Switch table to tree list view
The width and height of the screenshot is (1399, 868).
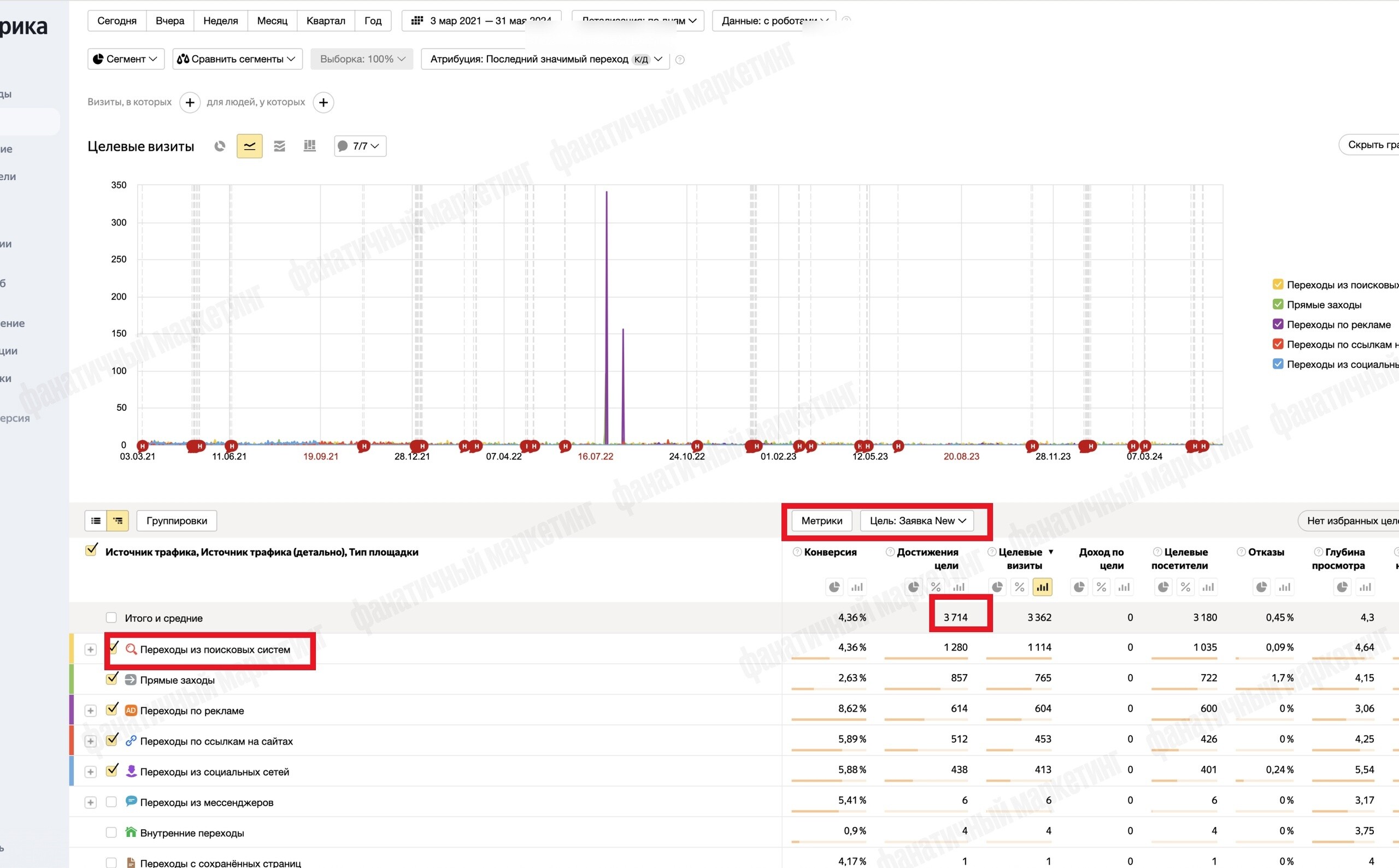click(x=117, y=521)
